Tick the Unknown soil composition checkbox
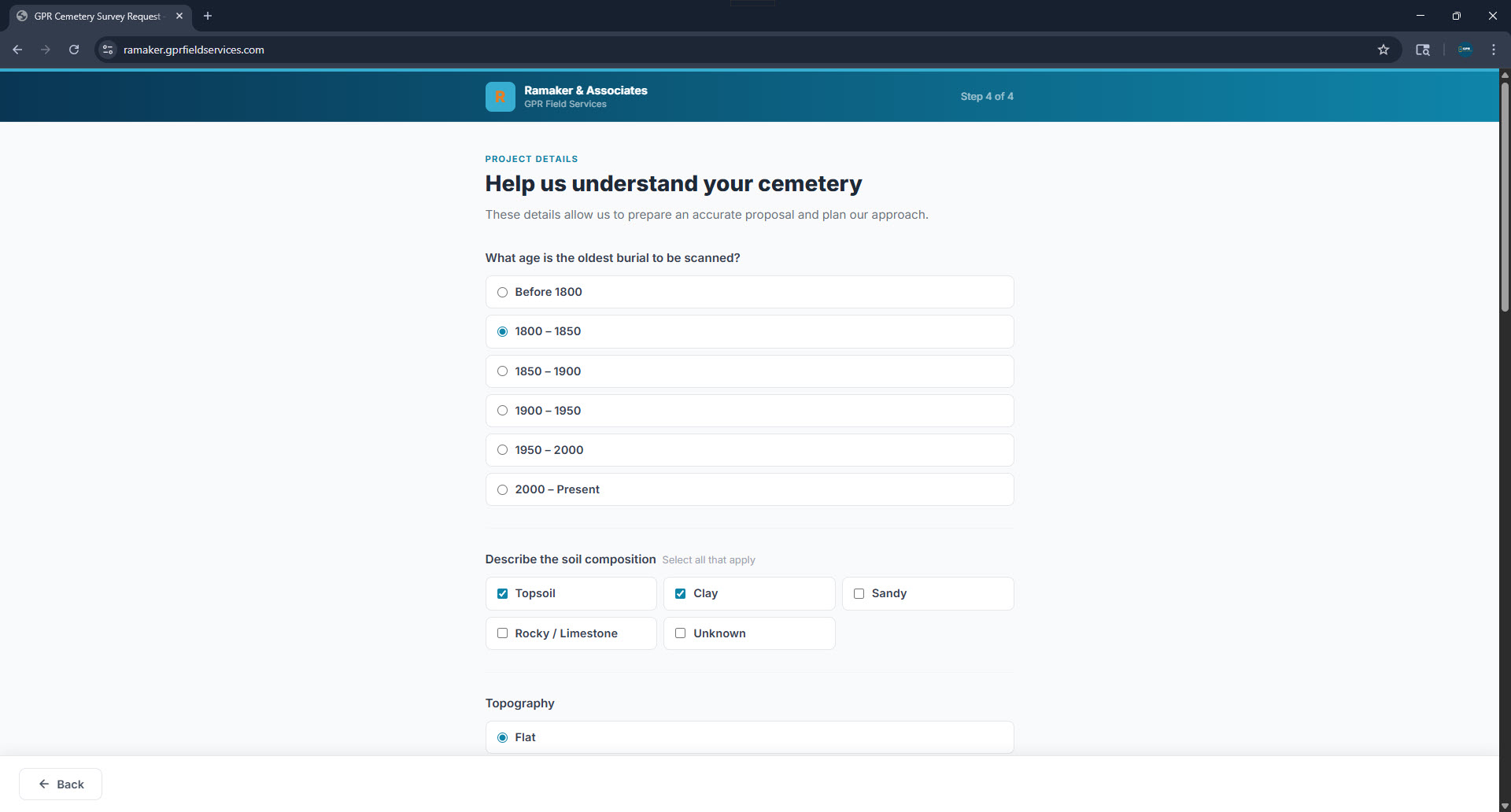 680,633
